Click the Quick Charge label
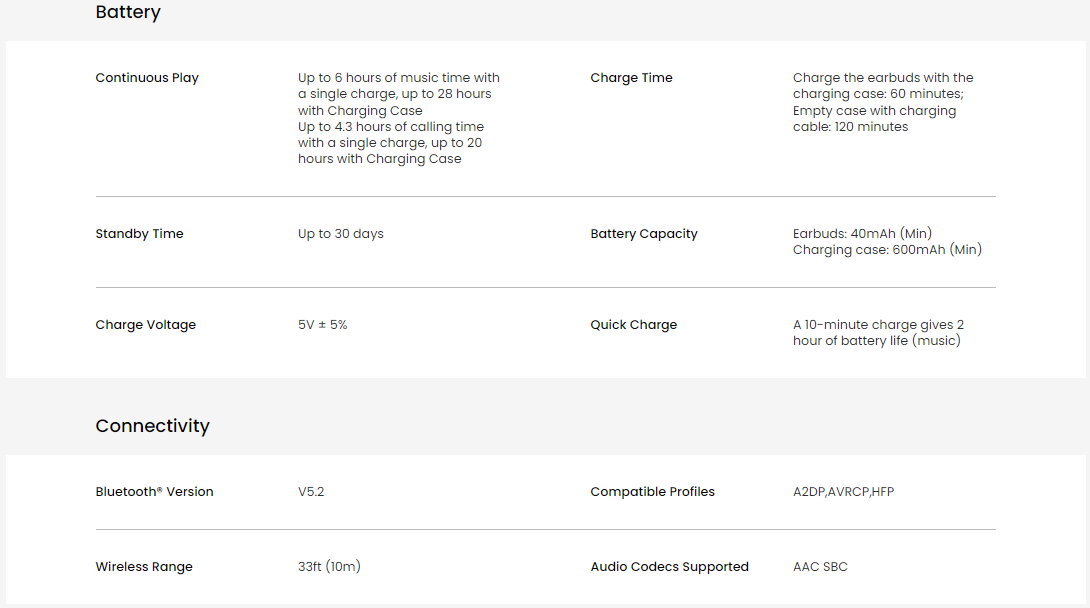Screen dimensions: 1090x608 [x=633, y=325]
